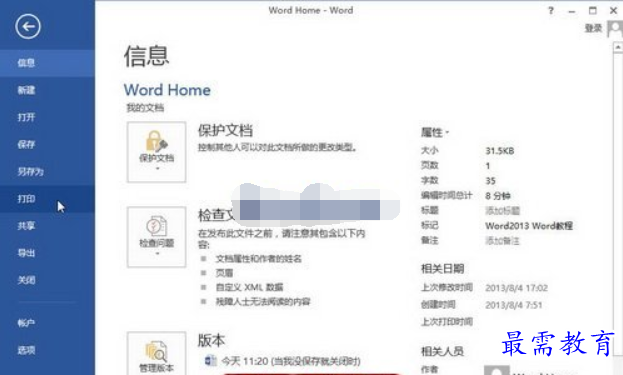Click the author avatar under 相关人员

[496, 370]
